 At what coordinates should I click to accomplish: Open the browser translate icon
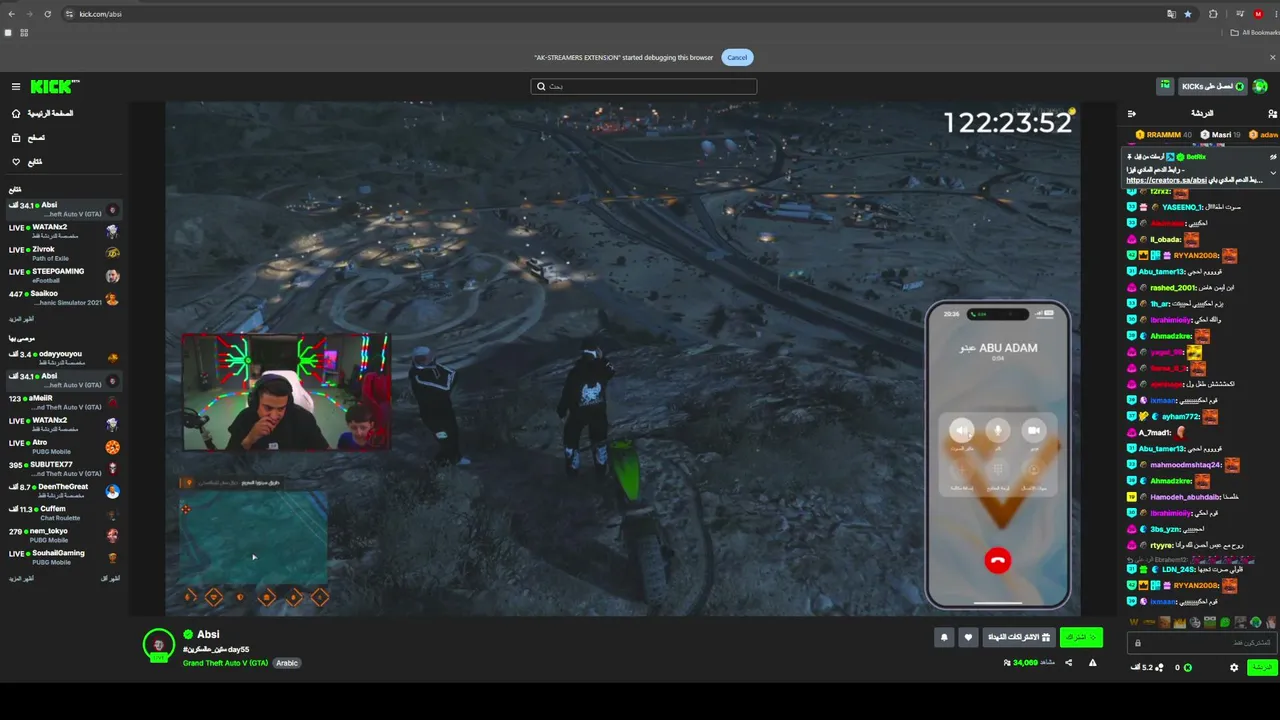pyautogui.click(x=1171, y=14)
